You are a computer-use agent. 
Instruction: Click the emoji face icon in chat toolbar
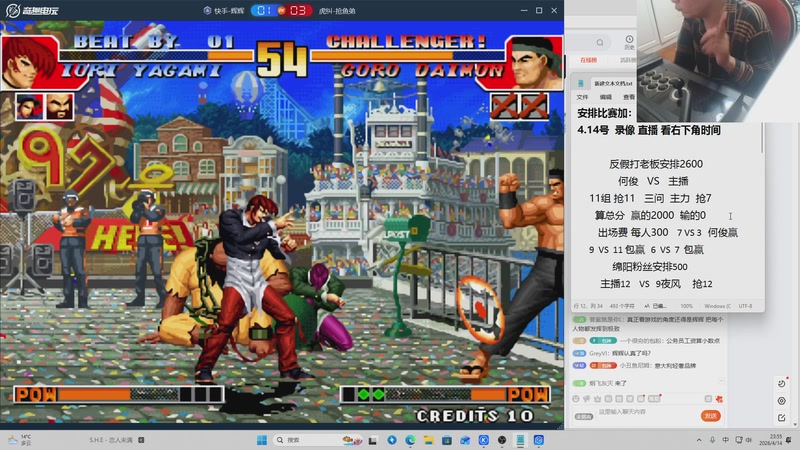click(576, 399)
